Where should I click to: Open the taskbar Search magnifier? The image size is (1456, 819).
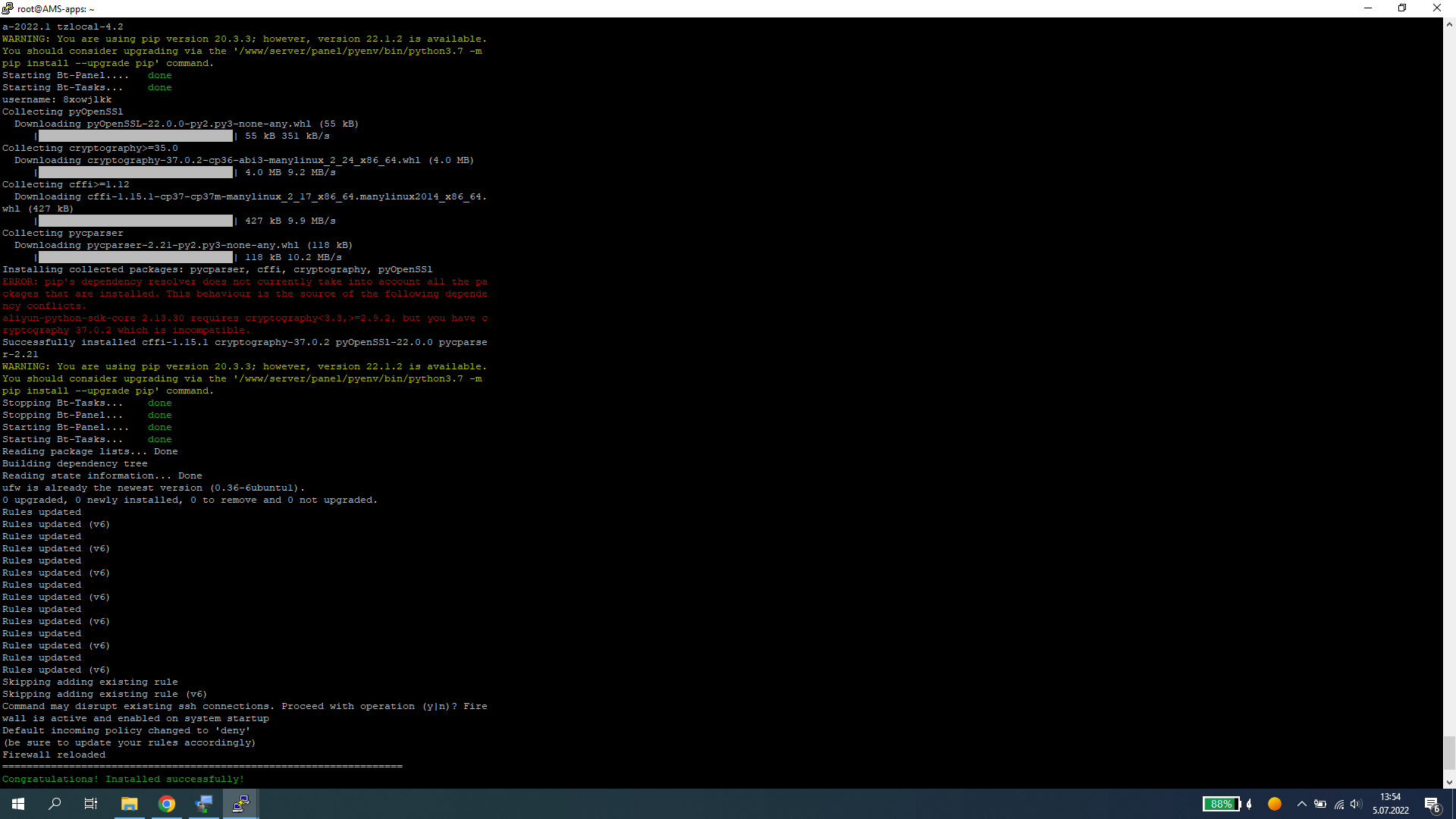(55, 804)
